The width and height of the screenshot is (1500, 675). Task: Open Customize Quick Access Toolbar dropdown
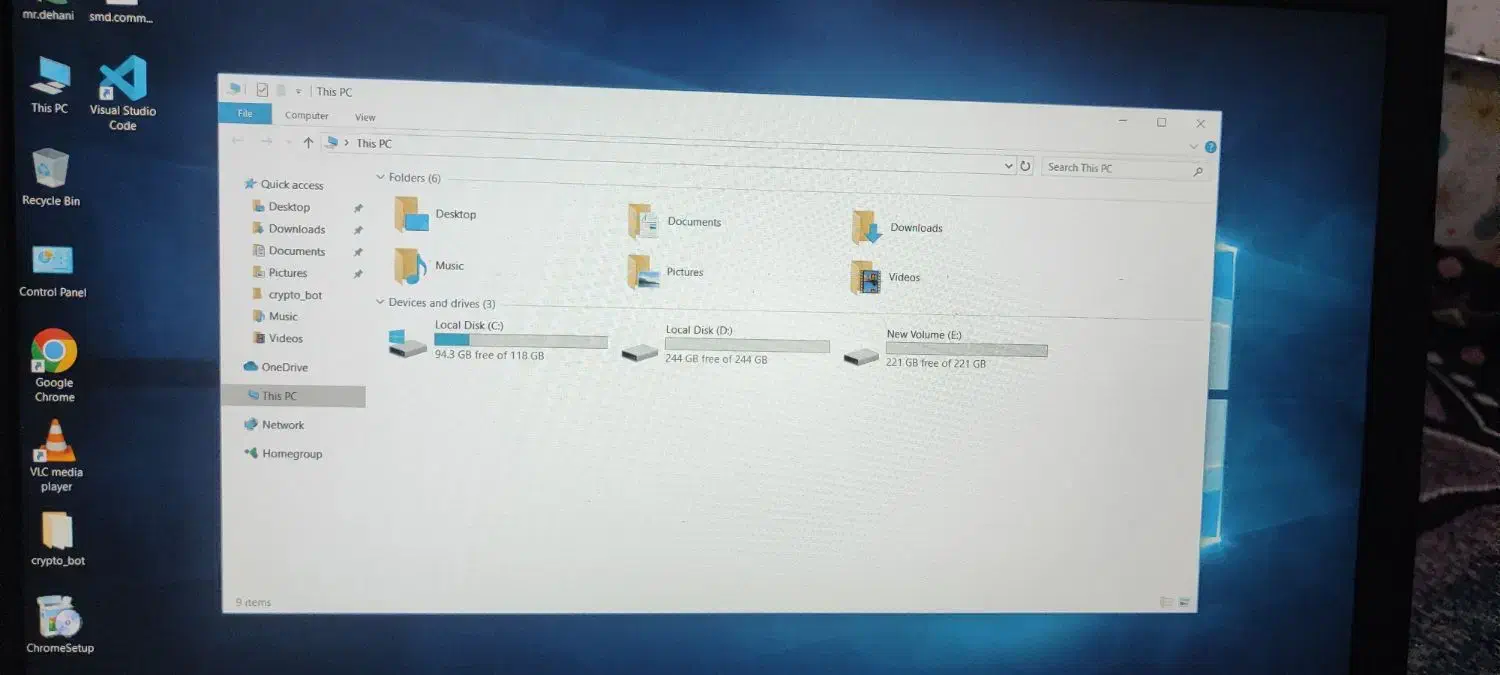[x=298, y=92]
